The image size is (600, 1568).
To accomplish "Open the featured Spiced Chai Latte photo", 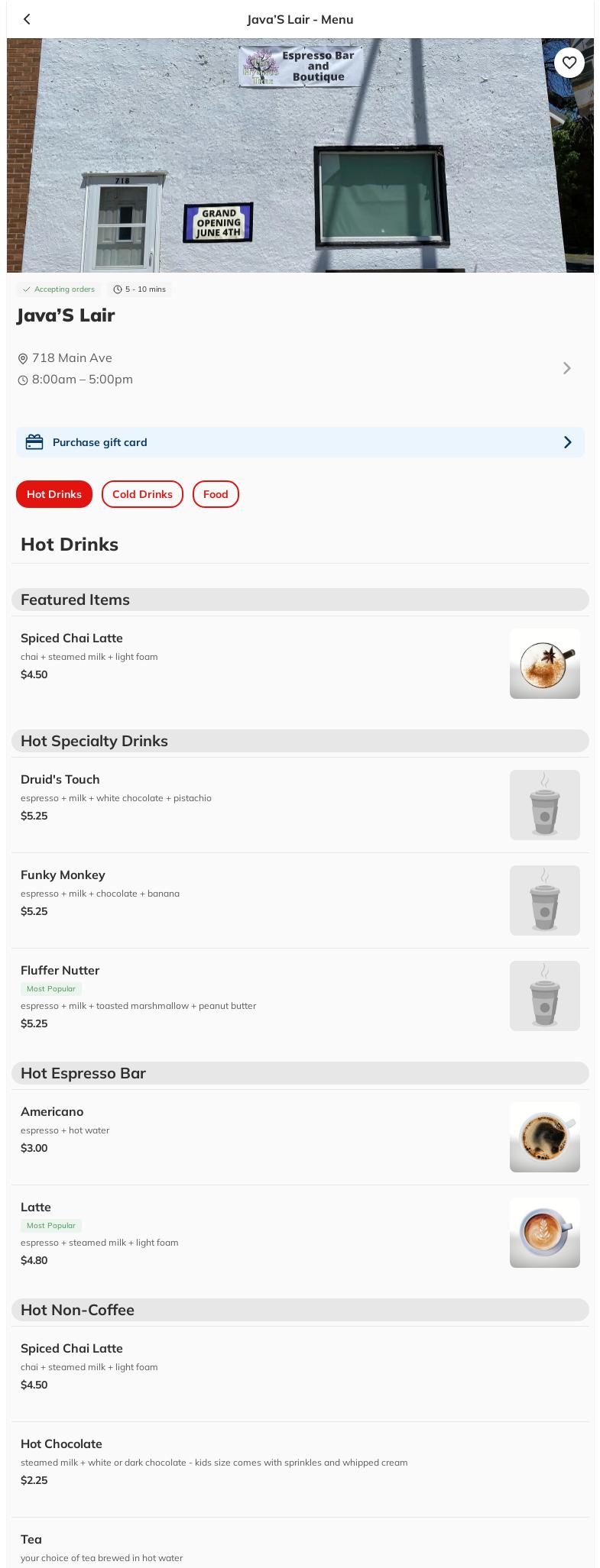I will pyautogui.click(x=544, y=664).
